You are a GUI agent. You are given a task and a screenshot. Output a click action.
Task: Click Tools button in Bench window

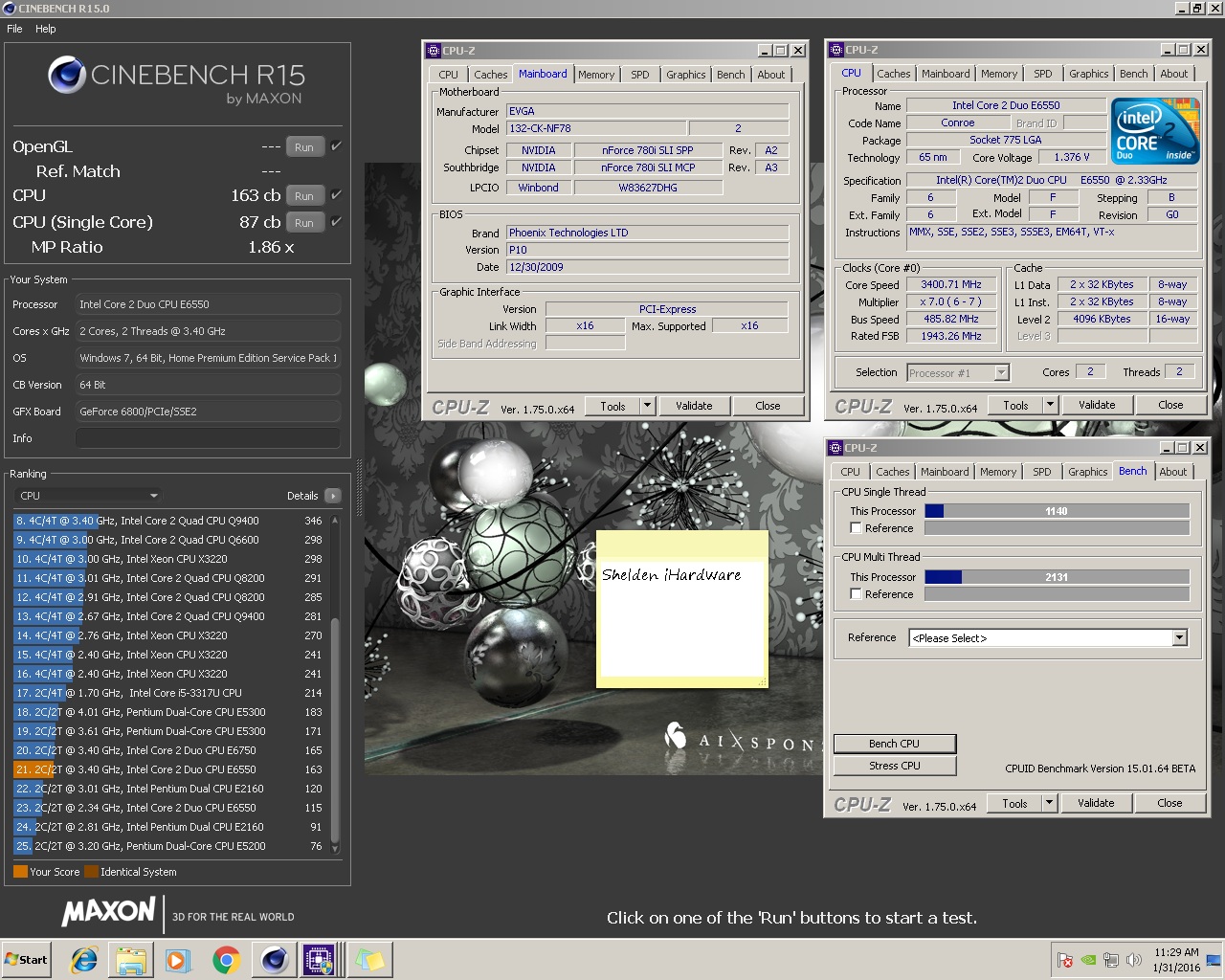click(1014, 803)
